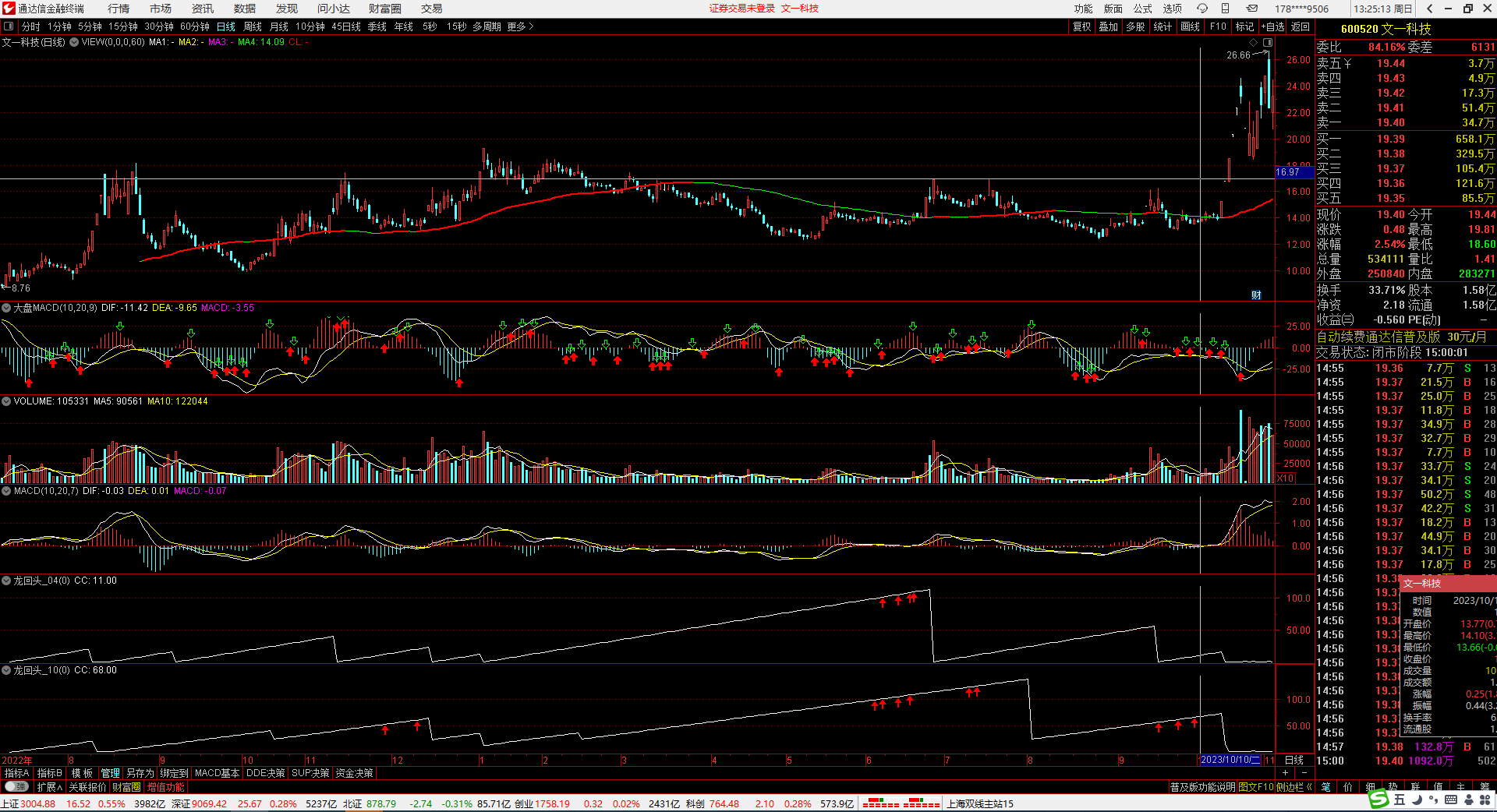Click the Sogou soft keyboard icon
The image size is (1497, 812).
pos(1451,800)
